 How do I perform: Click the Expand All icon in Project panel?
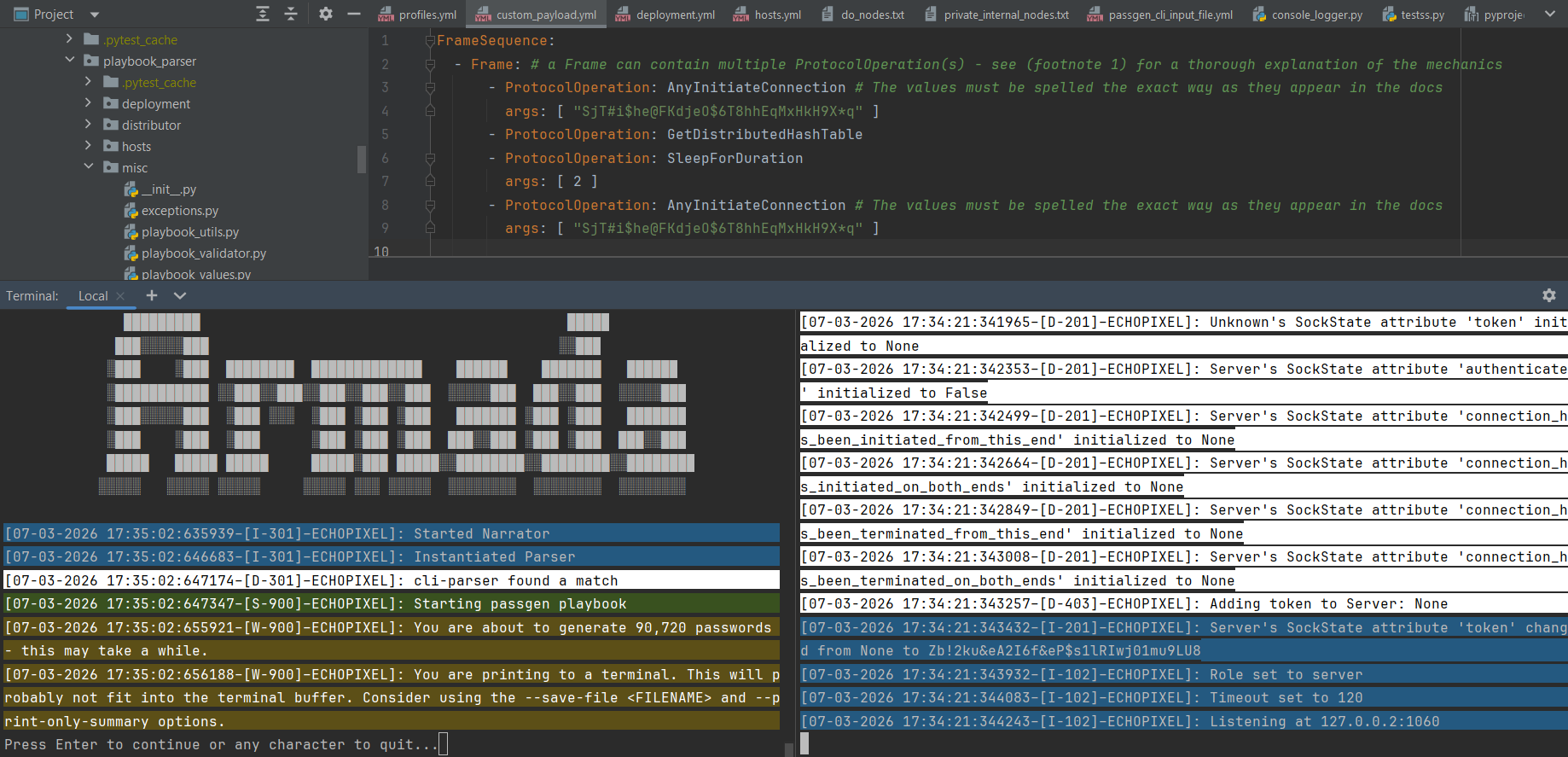[x=263, y=14]
